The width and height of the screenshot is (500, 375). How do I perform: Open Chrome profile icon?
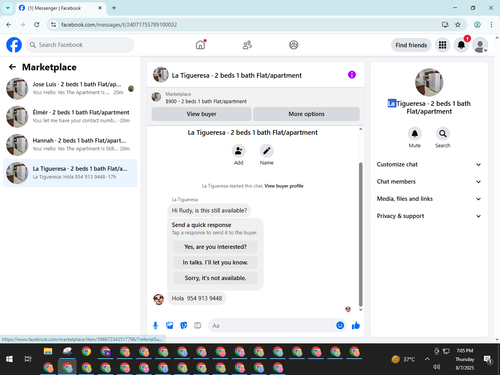(477, 24)
